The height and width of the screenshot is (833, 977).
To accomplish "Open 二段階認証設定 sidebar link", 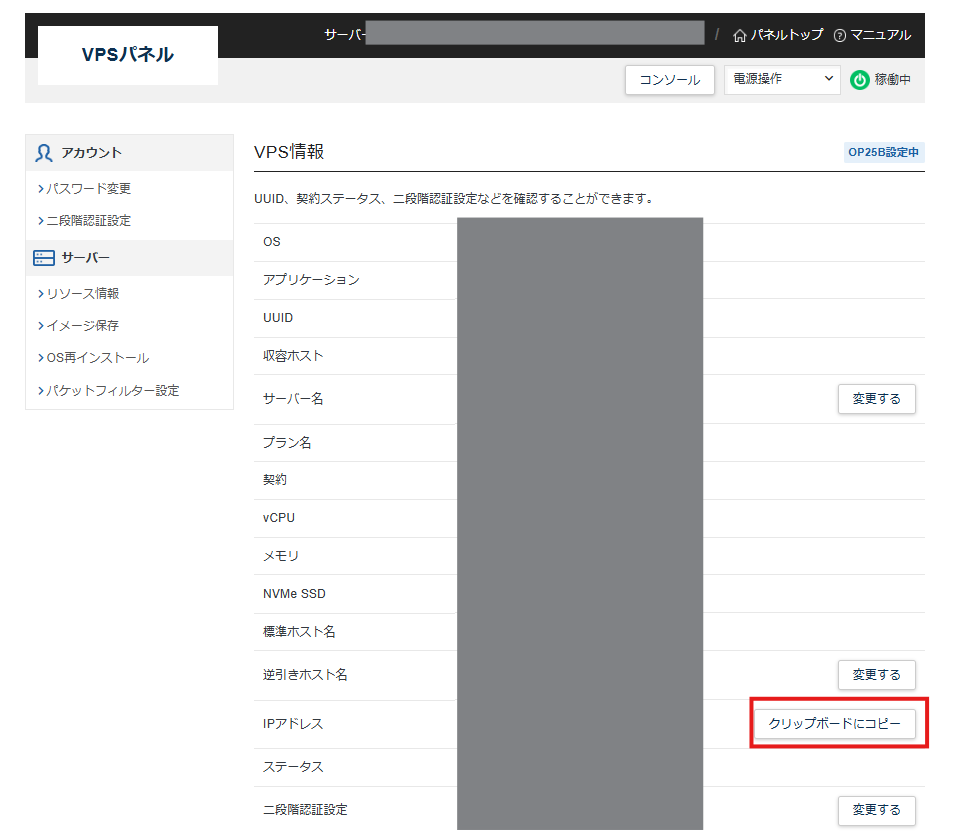I will tap(88, 220).
